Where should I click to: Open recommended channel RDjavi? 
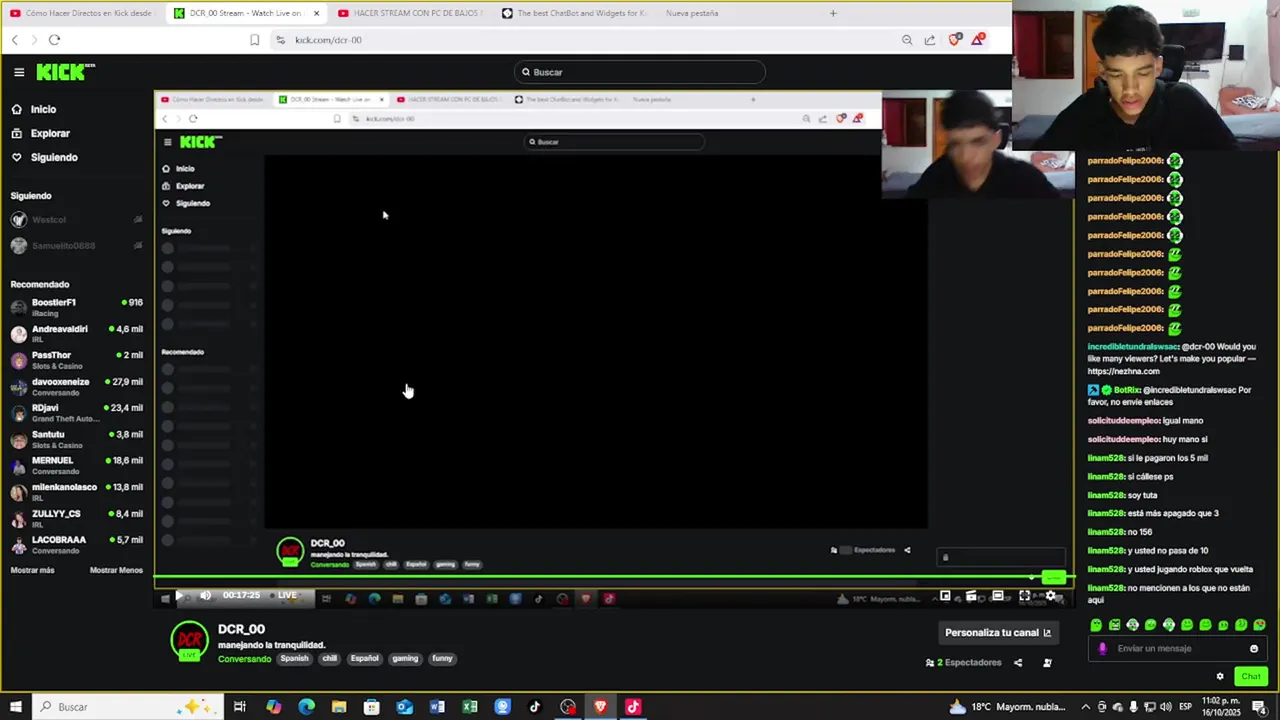(x=76, y=413)
